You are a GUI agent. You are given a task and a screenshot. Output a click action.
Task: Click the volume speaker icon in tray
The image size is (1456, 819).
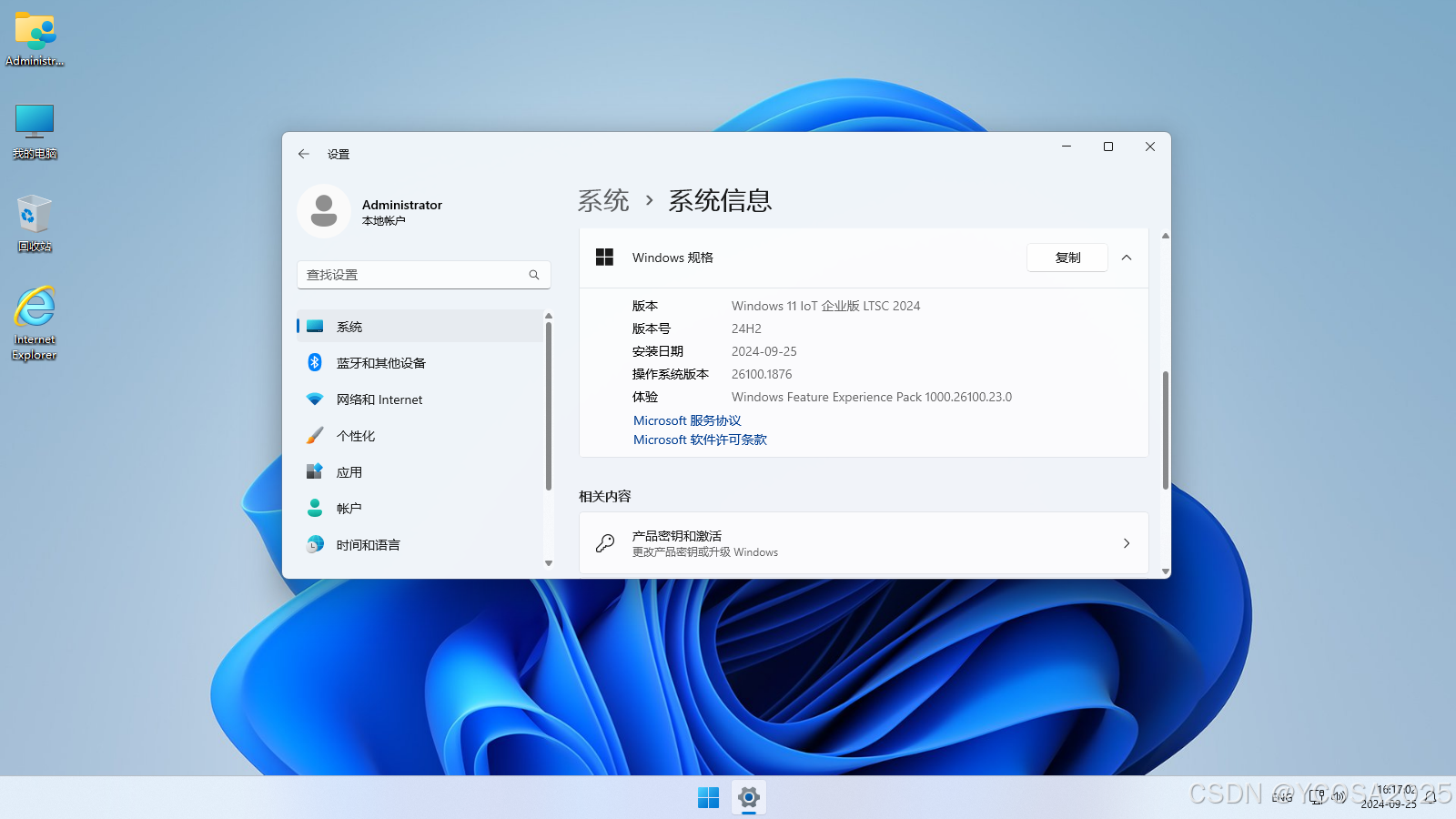[1339, 797]
